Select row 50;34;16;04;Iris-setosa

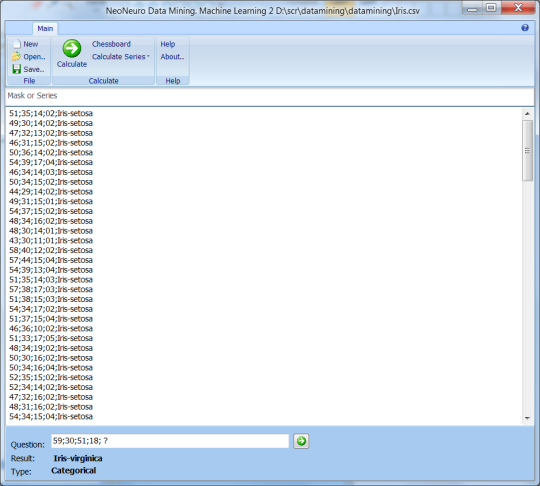pyautogui.click(x=51, y=368)
